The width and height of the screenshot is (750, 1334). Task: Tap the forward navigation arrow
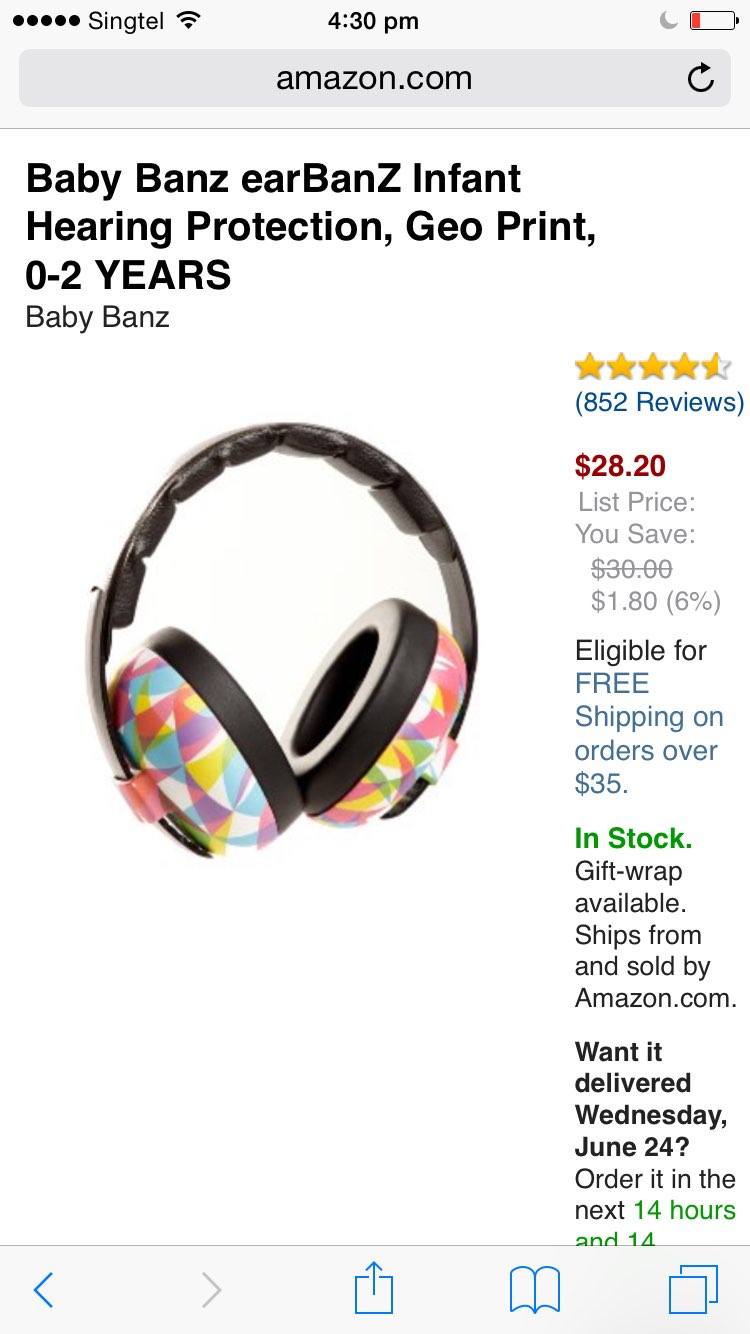point(210,1290)
